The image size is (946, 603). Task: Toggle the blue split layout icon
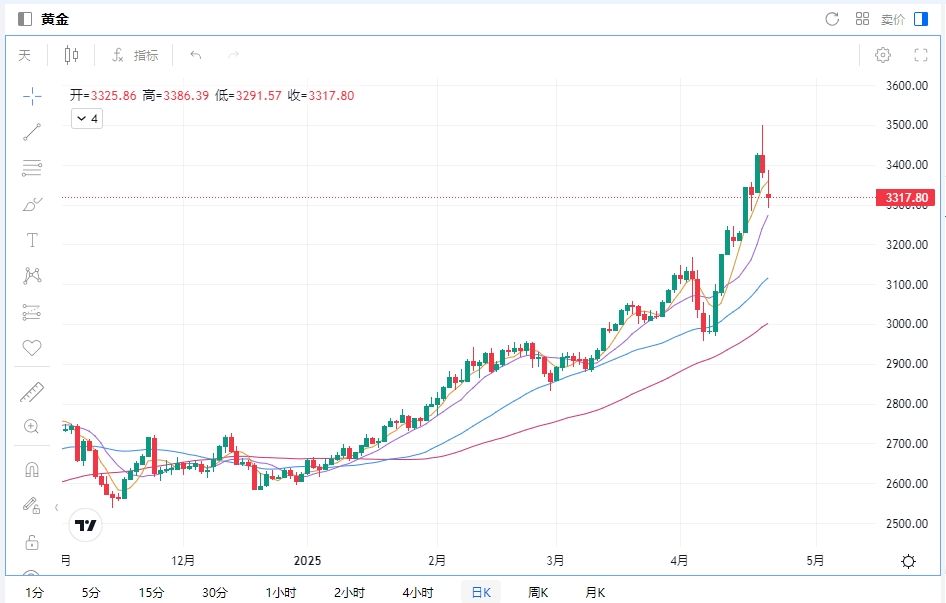[x=921, y=19]
